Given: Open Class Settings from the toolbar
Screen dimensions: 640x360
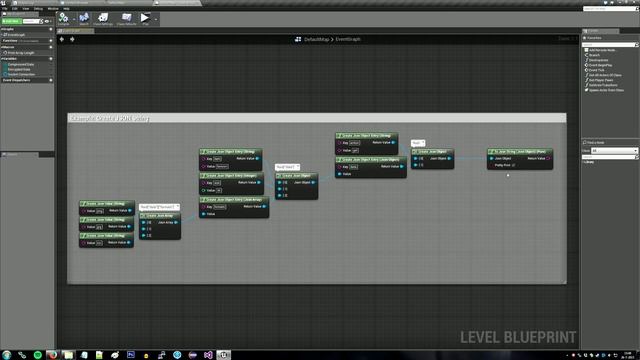Looking at the screenshot, I should tap(103, 18).
